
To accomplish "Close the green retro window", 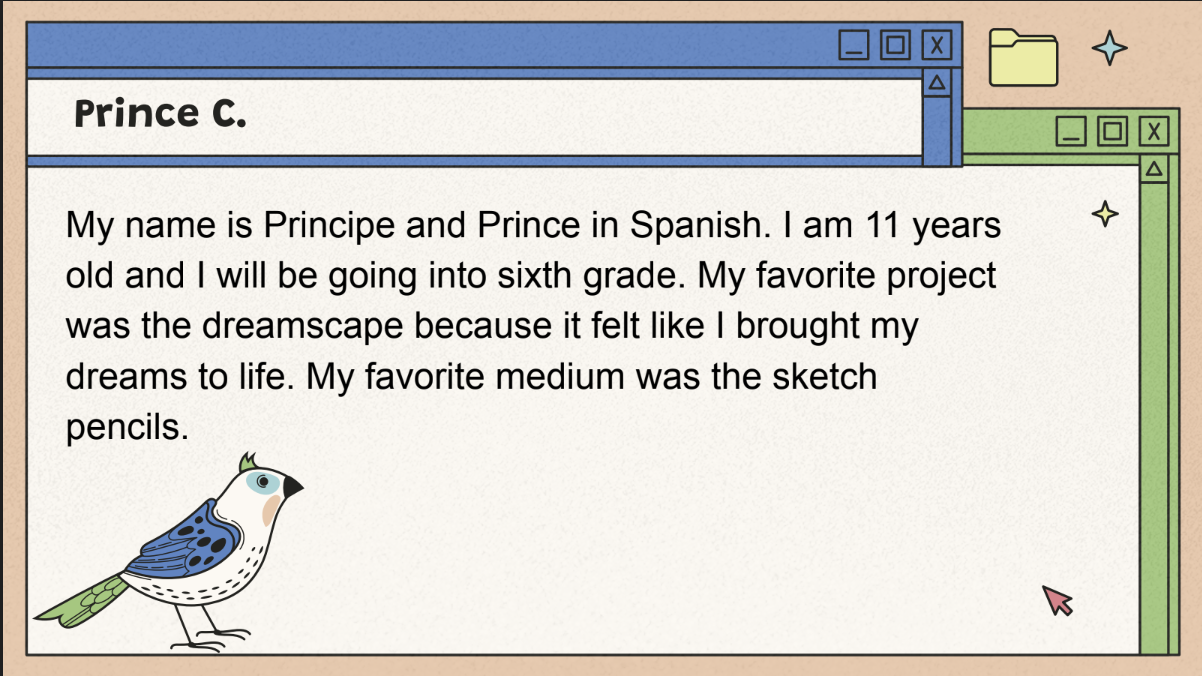I will coord(1154,131).
